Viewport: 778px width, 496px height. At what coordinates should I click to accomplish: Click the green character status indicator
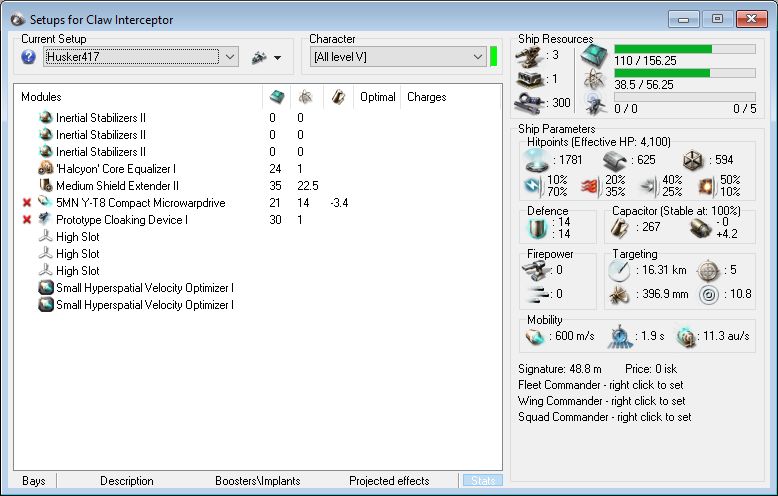point(493,57)
